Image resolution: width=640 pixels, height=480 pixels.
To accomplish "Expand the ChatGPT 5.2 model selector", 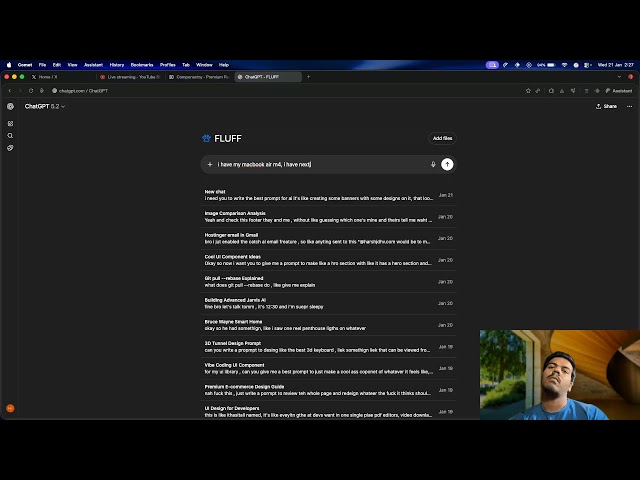I will click(x=44, y=107).
